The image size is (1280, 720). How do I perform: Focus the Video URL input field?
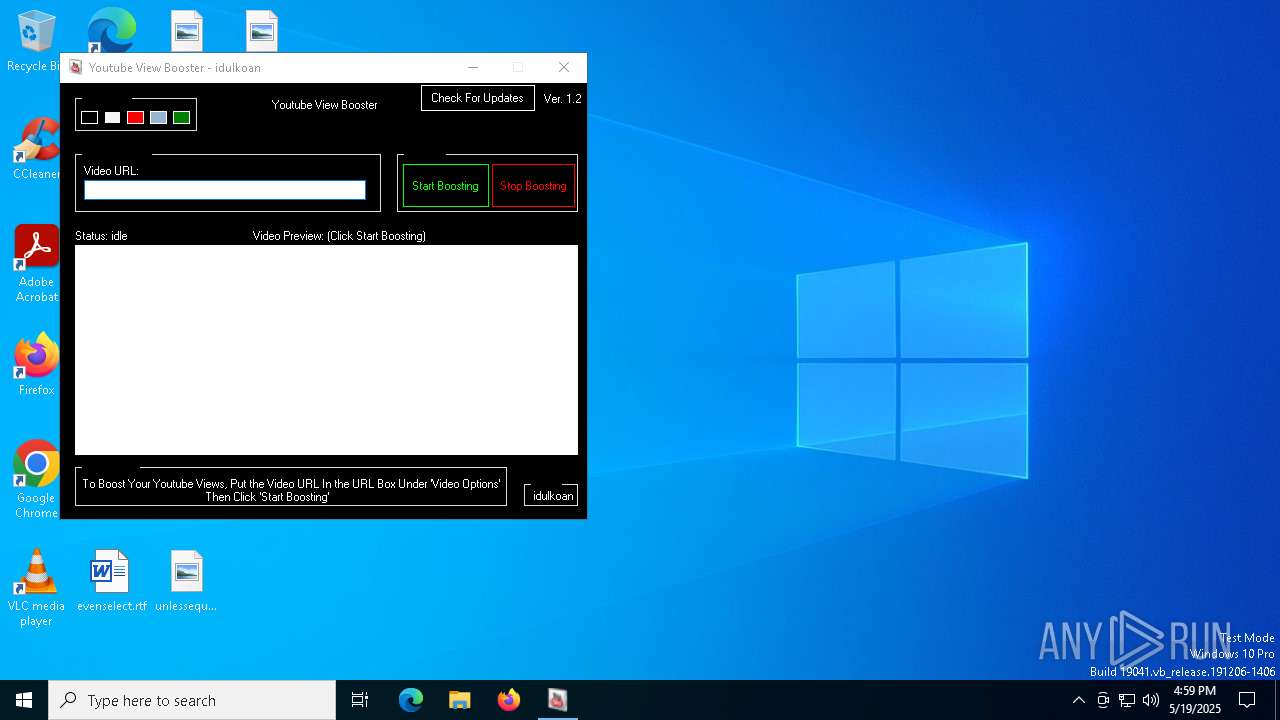coord(225,190)
